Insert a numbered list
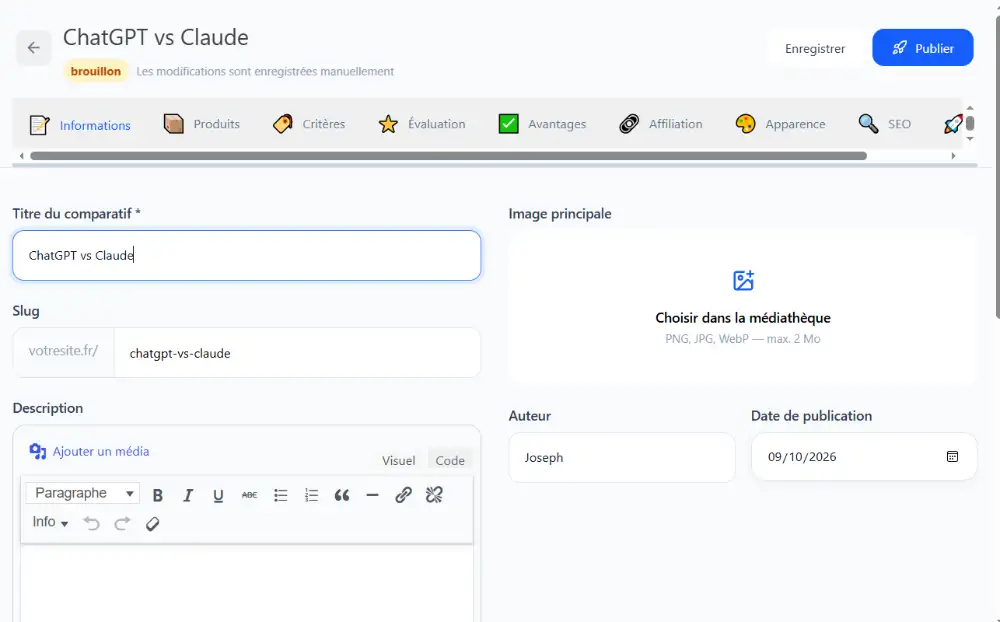This screenshot has width=1000, height=622. click(311, 495)
